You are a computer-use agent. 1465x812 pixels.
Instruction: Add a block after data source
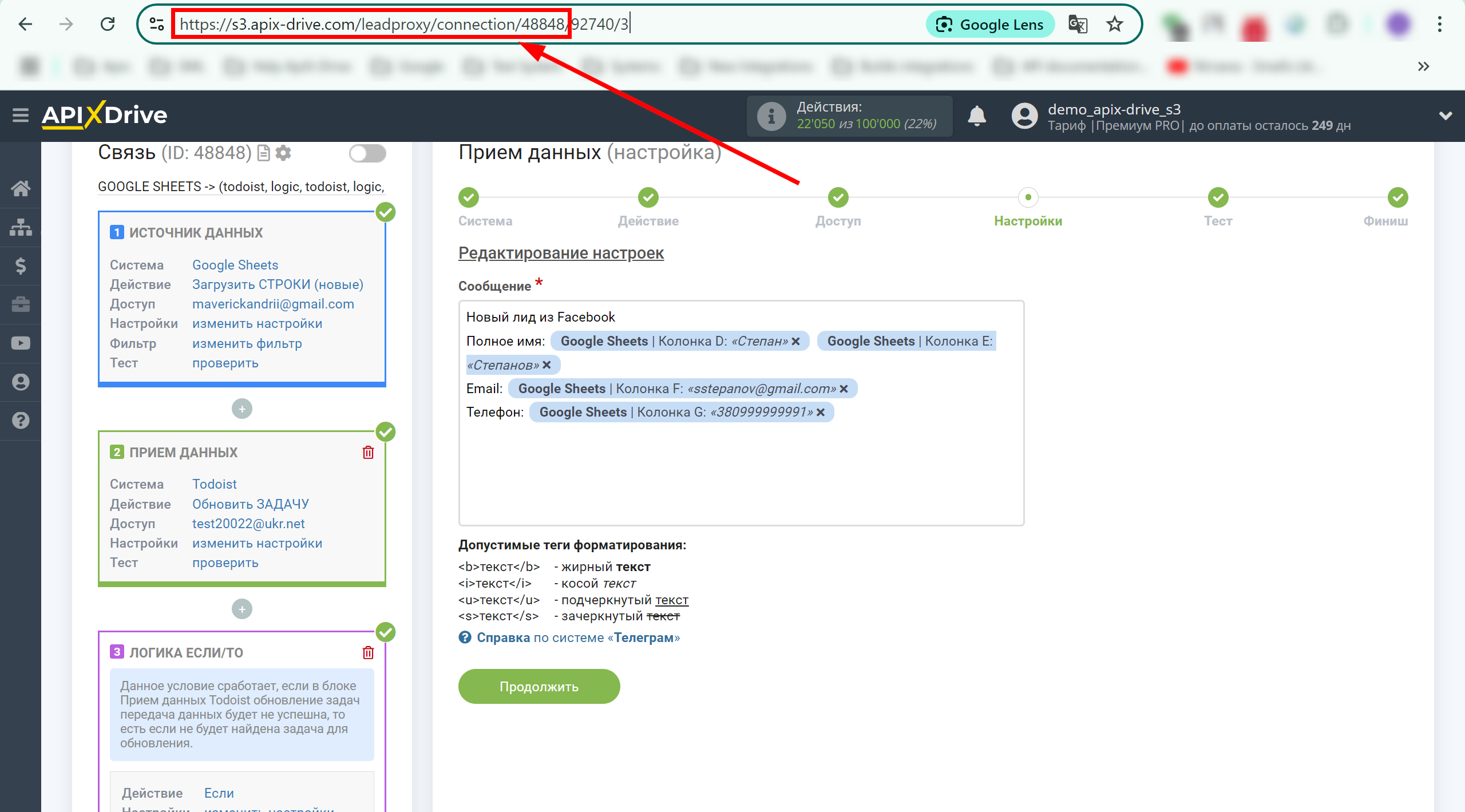click(x=242, y=409)
